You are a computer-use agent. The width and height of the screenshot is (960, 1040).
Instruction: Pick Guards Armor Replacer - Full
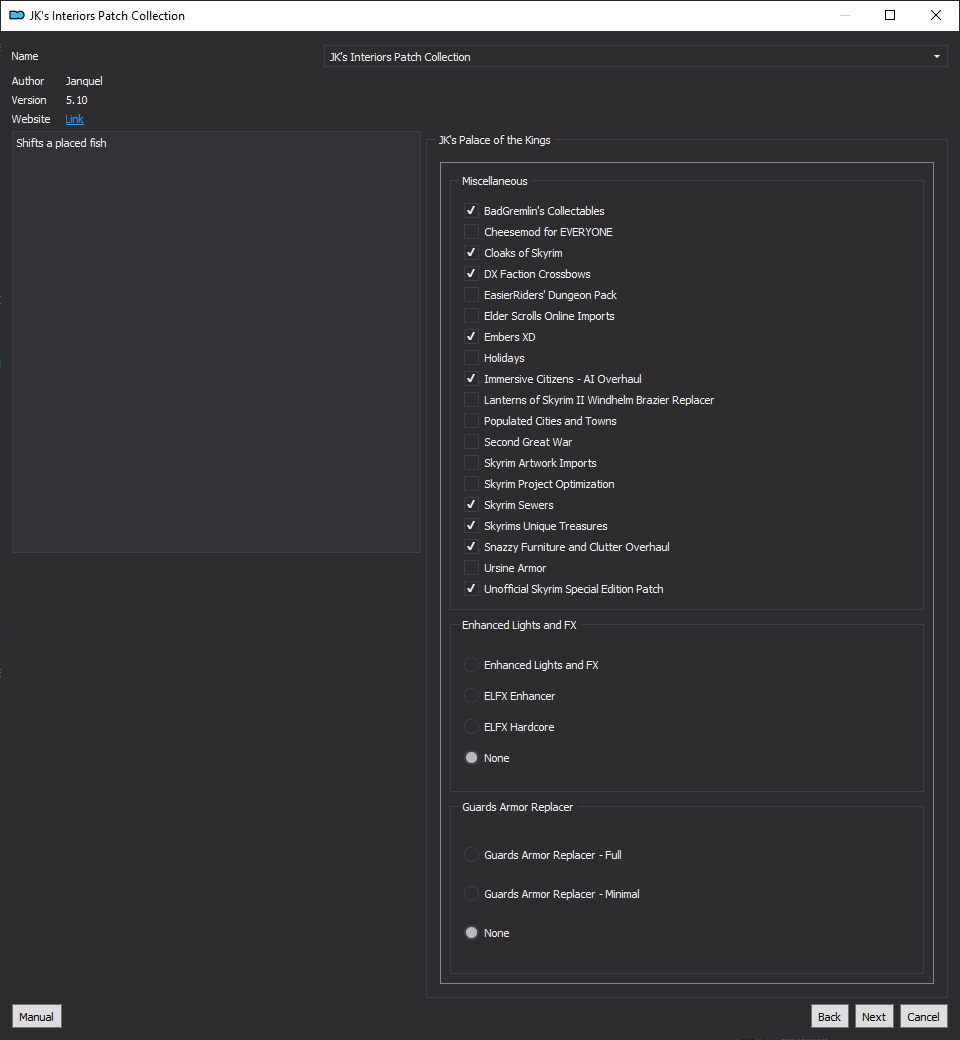pos(471,855)
